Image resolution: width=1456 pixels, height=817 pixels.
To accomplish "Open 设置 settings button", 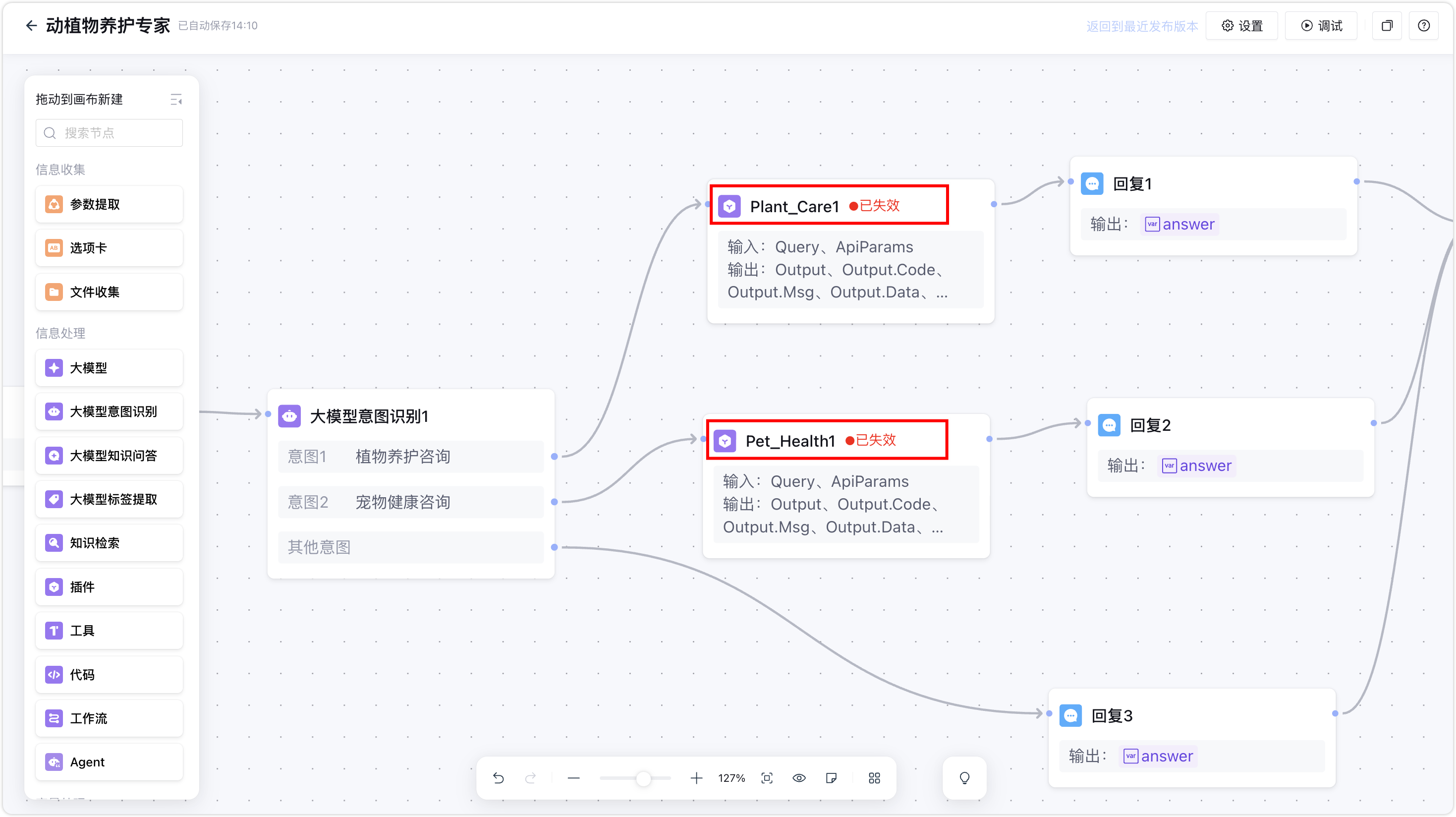I will [1241, 25].
